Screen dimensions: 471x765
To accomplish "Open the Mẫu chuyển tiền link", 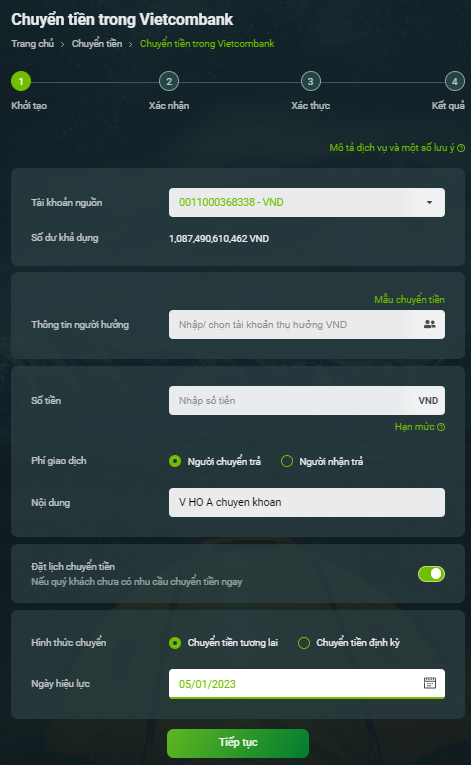I will click(409, 300).
